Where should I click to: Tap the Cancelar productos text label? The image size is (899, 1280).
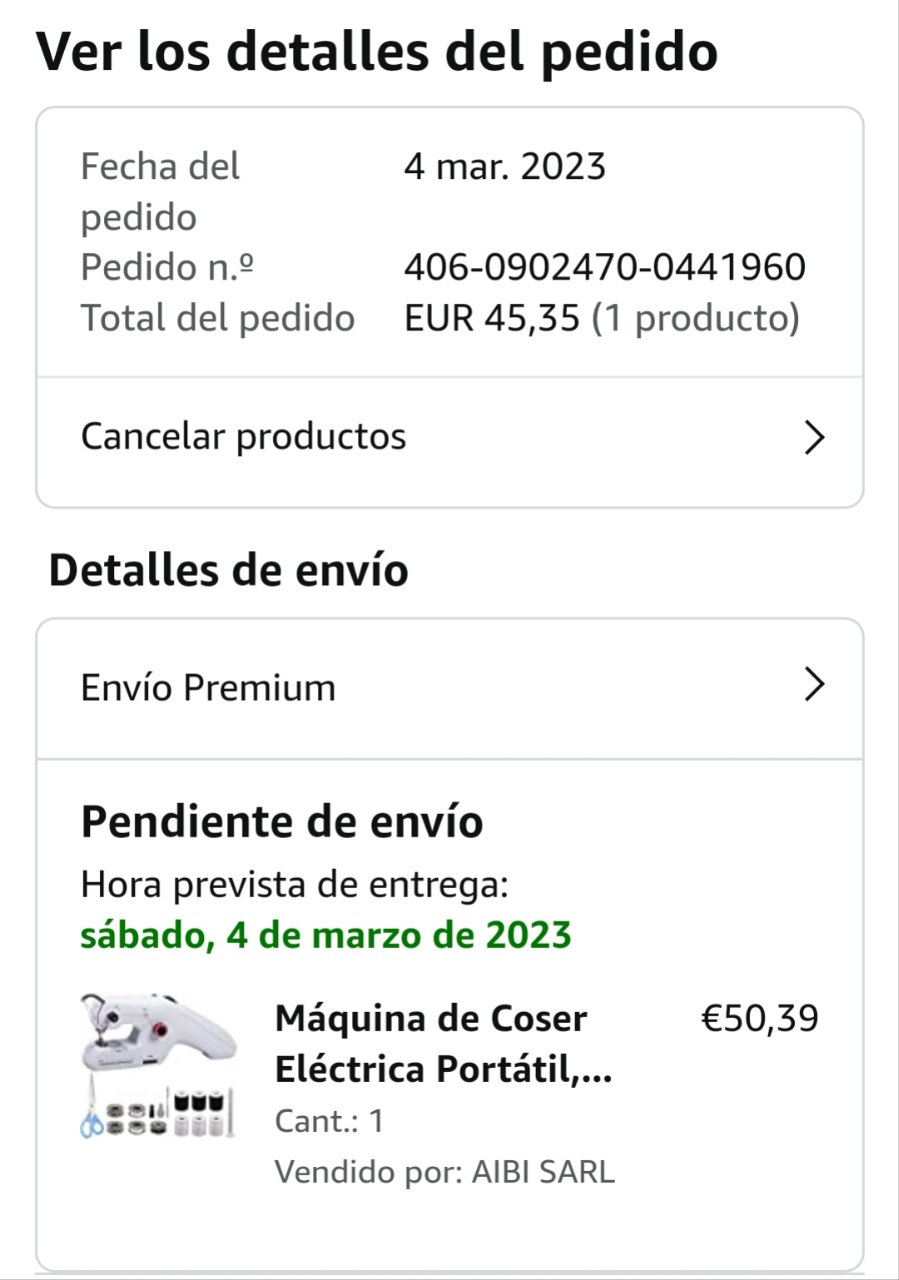click(x=243, y=437)
